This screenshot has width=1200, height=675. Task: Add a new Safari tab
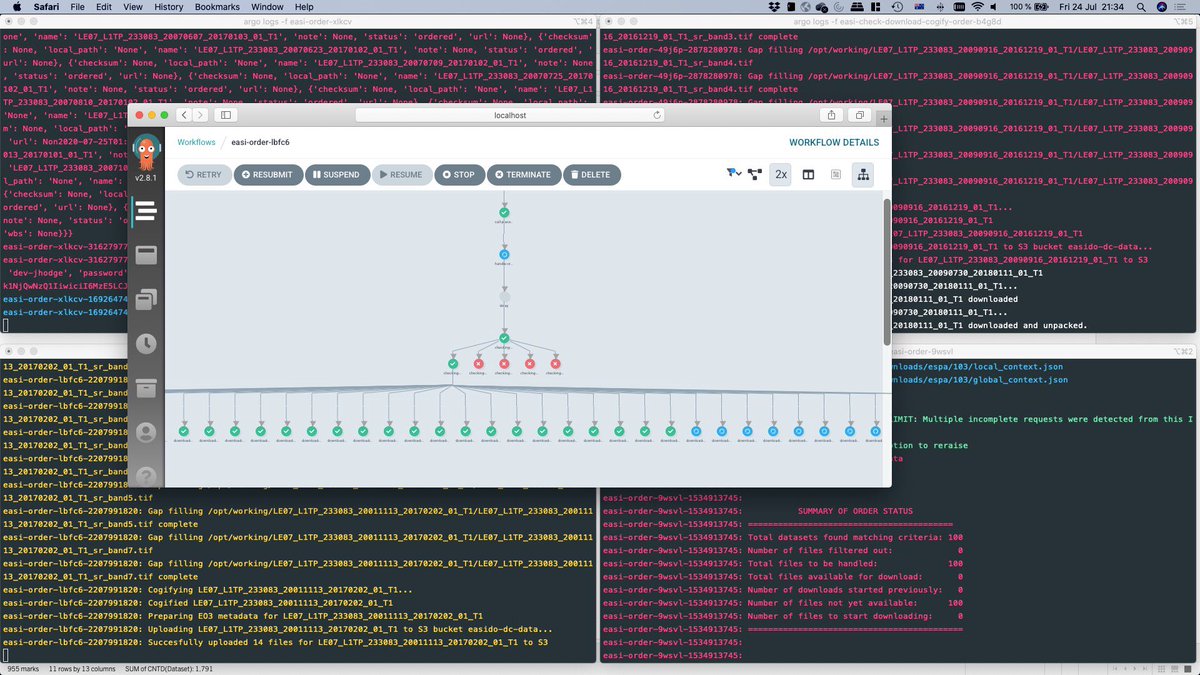coord(883,117)
